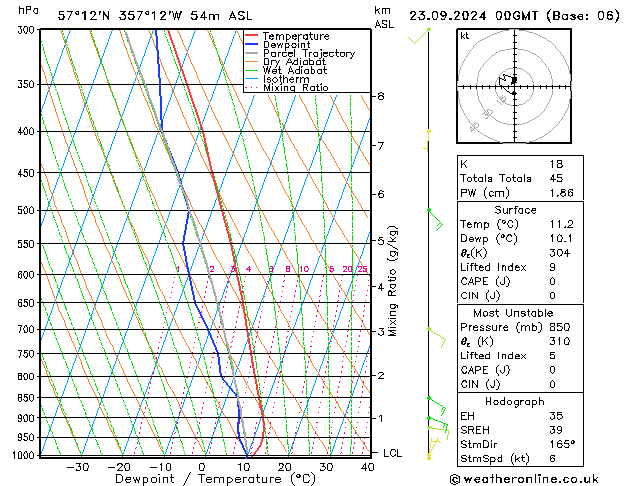
Task: Click the Pressure (mb) value 850
Action: (x=560, y=327)
